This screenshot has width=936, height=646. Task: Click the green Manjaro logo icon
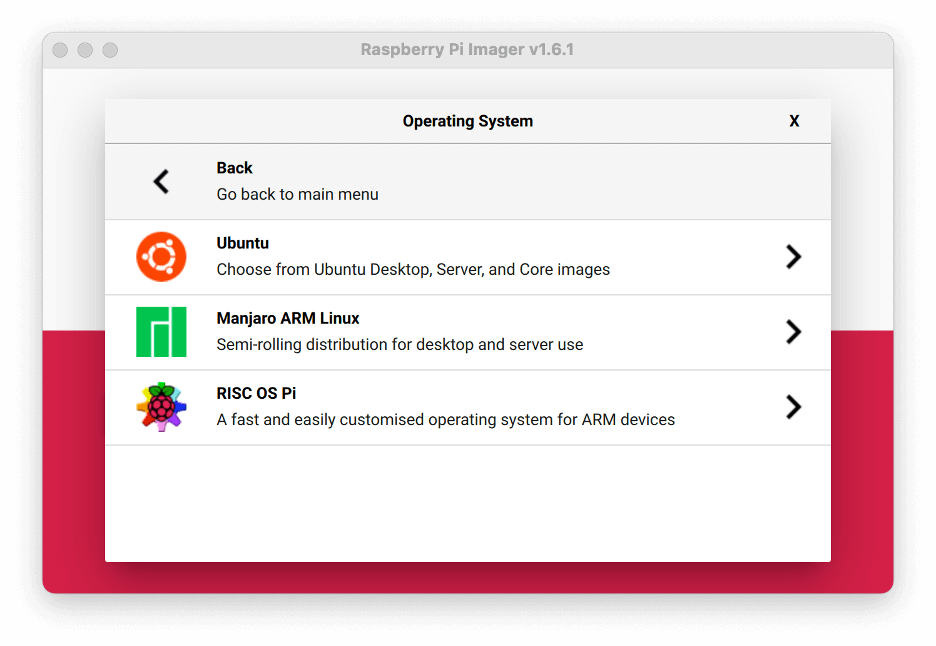pos(161,332)
